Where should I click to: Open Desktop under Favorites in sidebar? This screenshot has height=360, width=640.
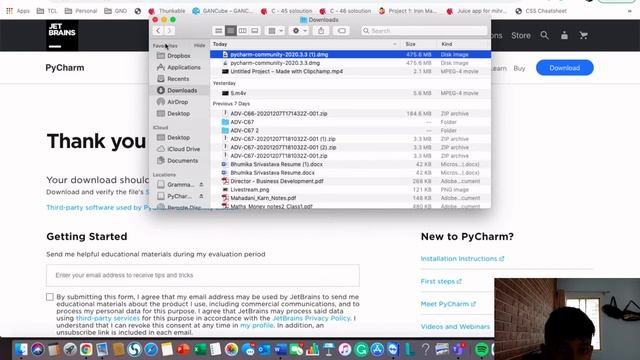[x=178, y=113]
